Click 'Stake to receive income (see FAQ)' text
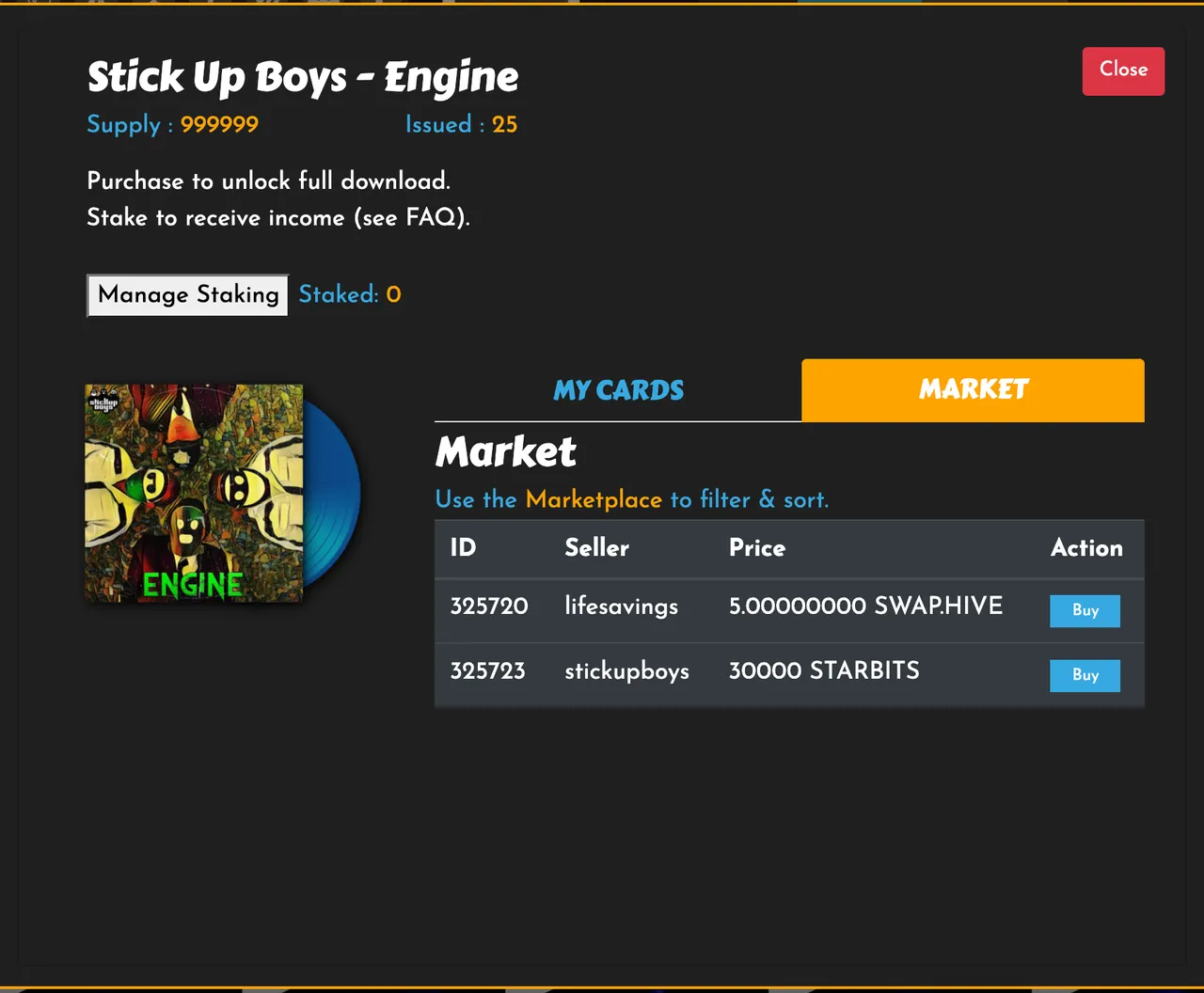The image size is (1204, 993). point(278,218)
